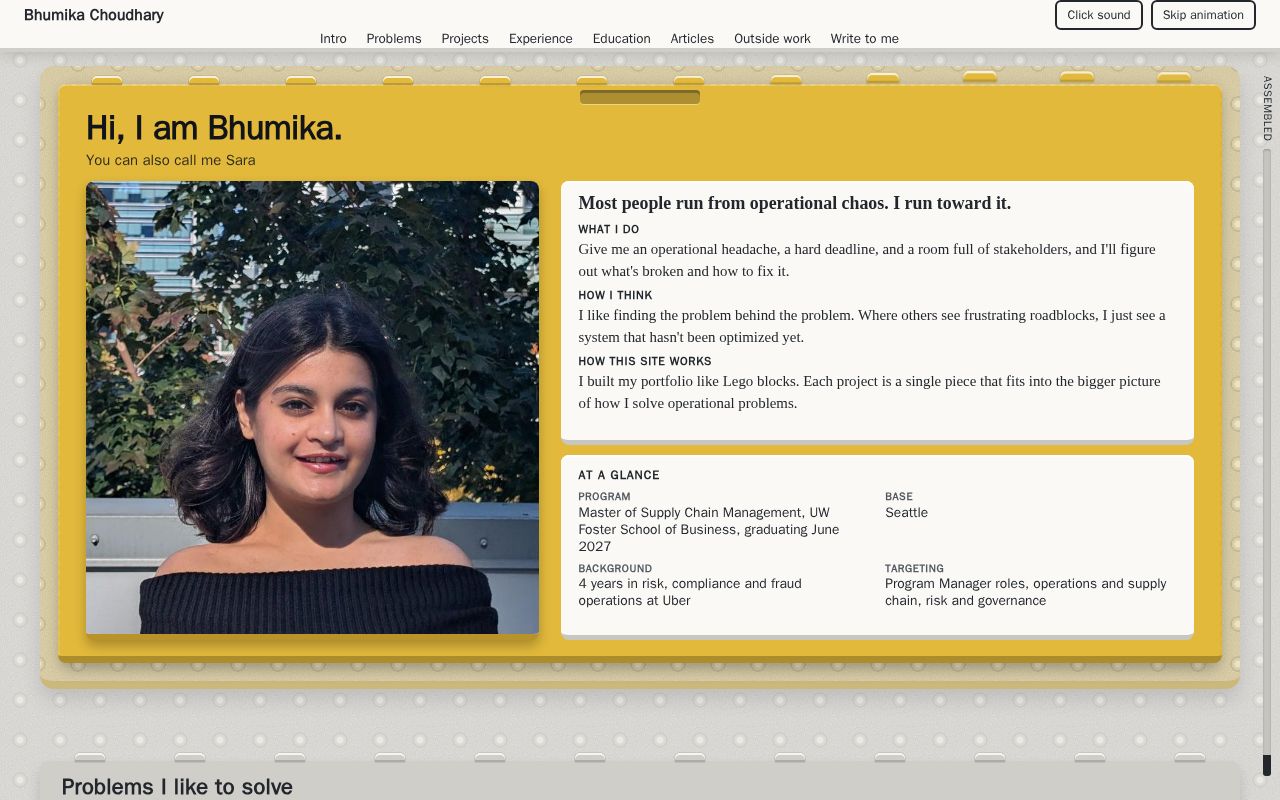Click the 'HOW I THINK' label

coord(615,295)
